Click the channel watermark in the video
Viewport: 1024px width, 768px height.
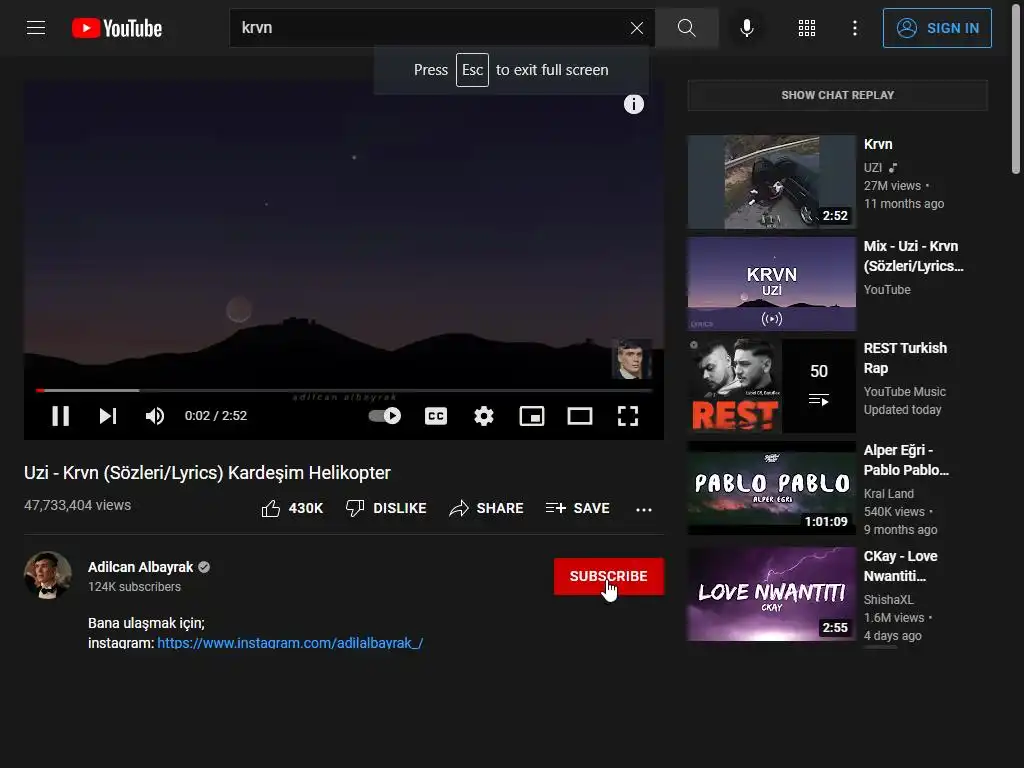click(x=631, y=359)
